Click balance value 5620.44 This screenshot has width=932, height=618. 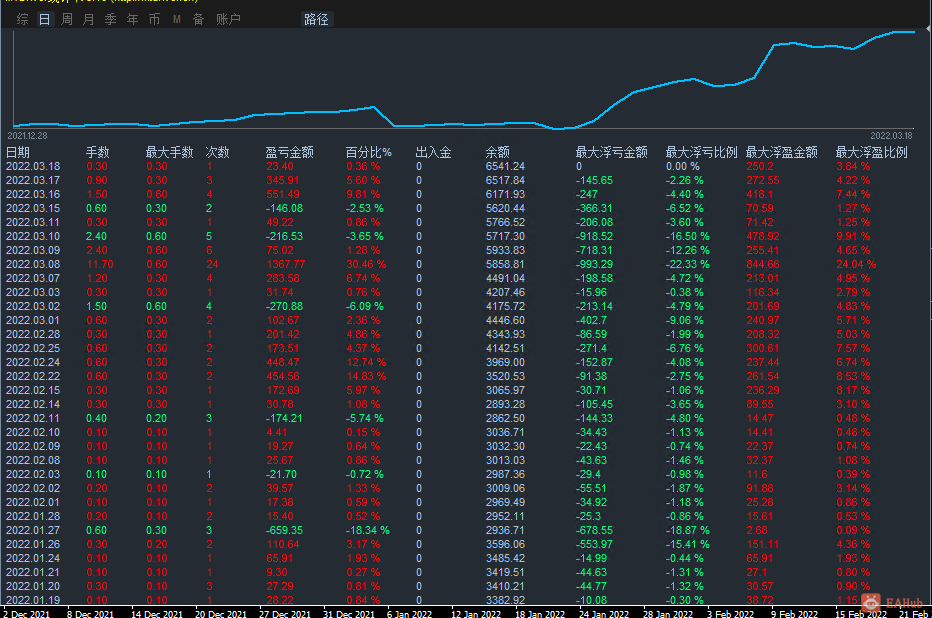click(x=505, y=209)
